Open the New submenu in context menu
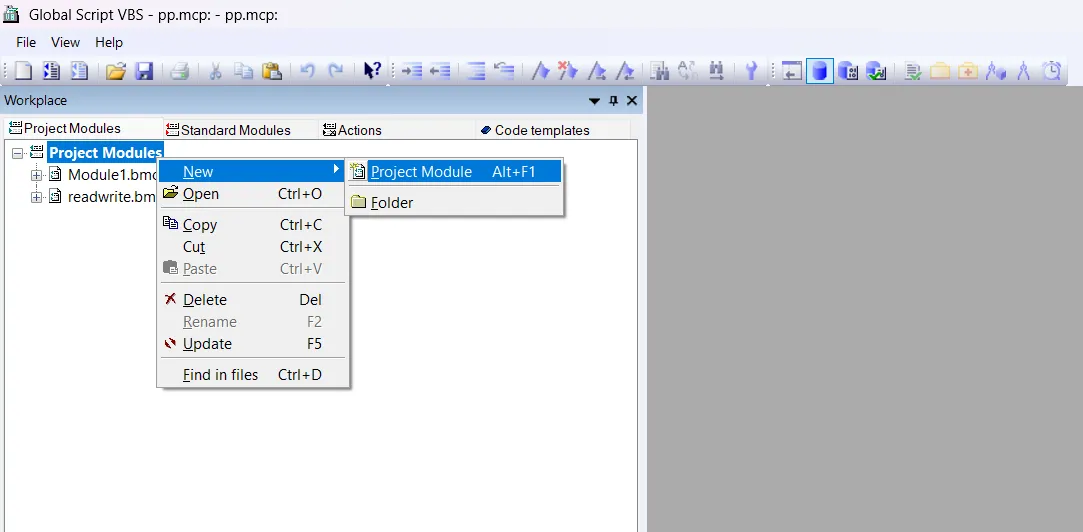 pos(252,172)
